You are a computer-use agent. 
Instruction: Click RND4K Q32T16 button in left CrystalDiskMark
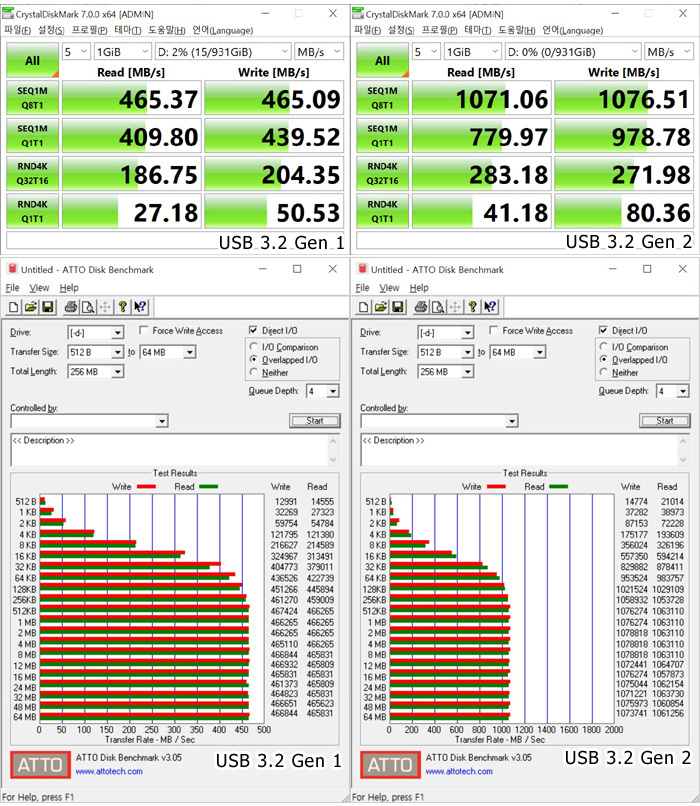(x=32, y=173)
